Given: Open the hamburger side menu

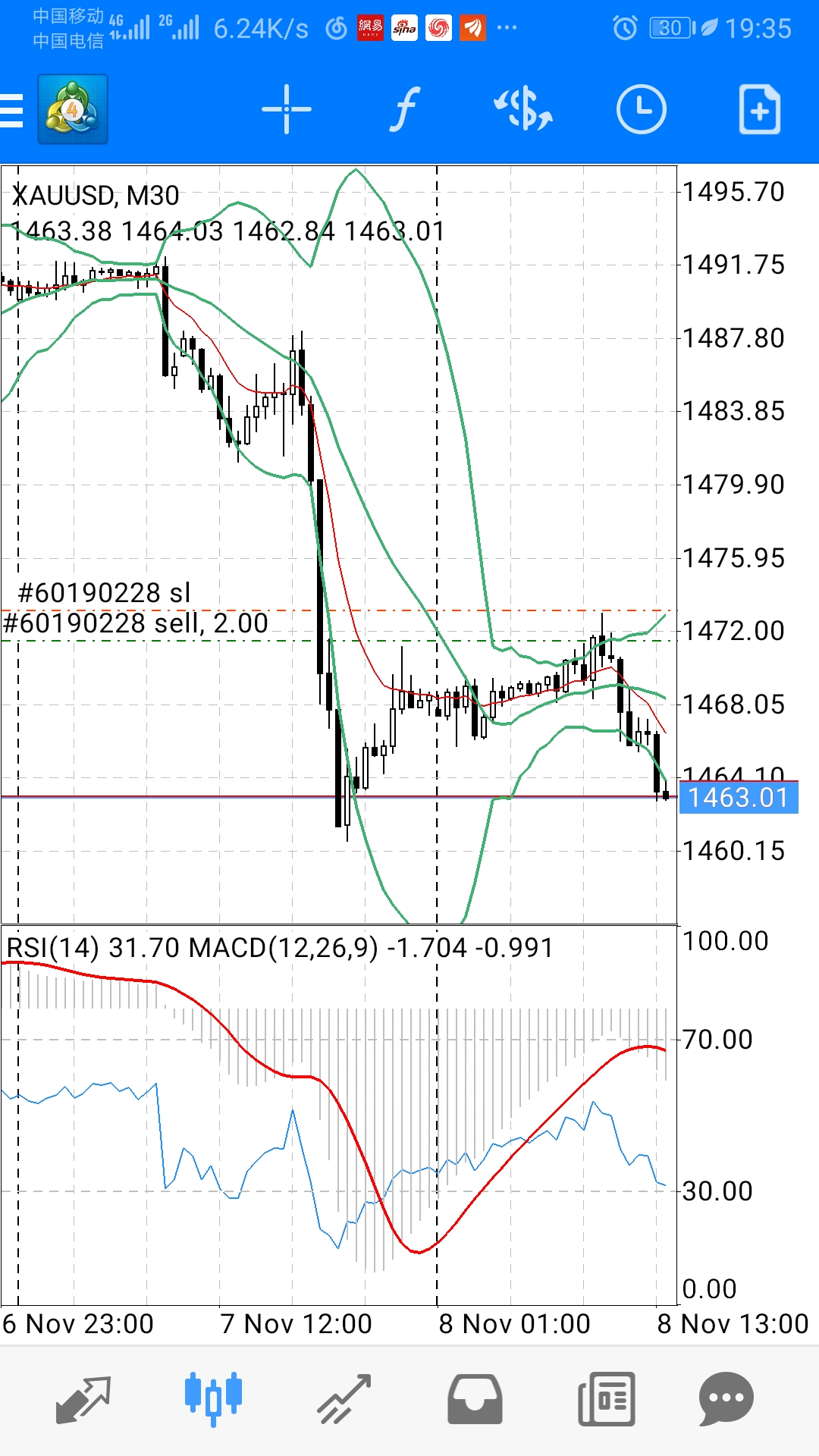Looking at the screenshot, I should tap(12, 111).
